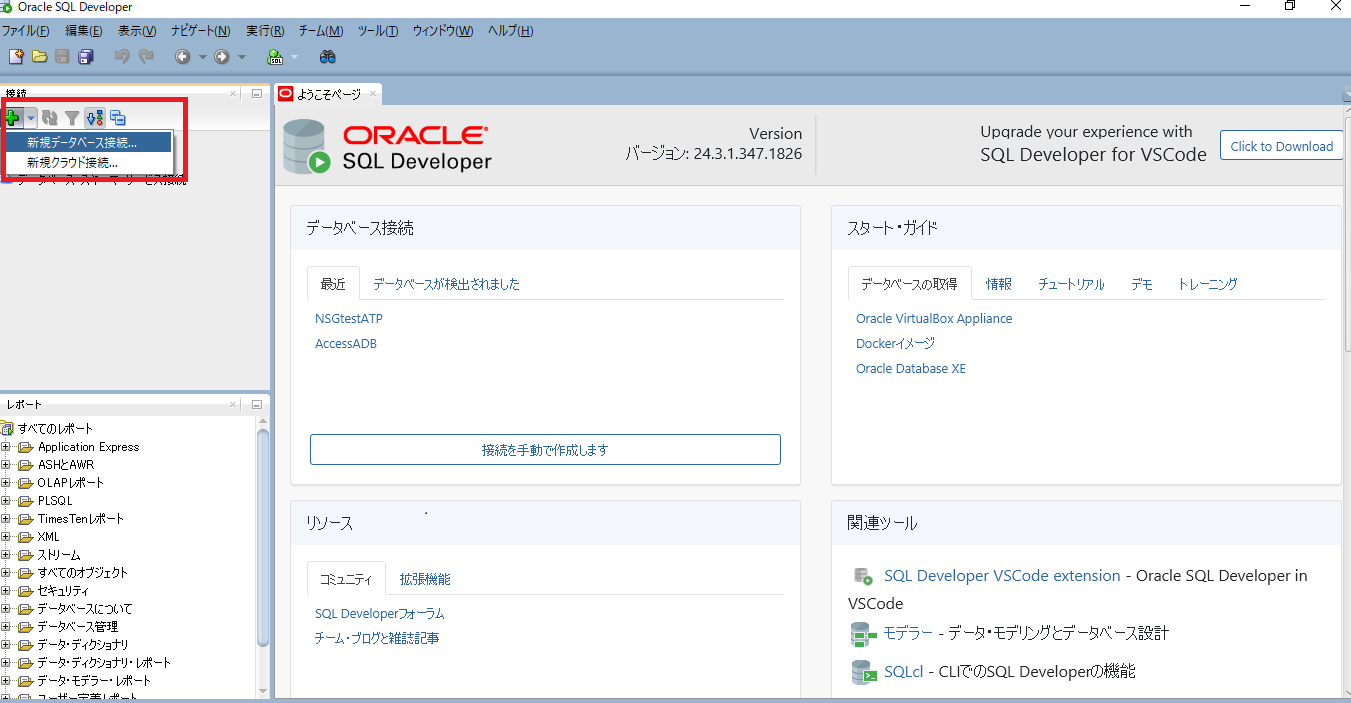Image resolution: width=1351 pixels, height=703 pixels.
Task: Click the Click to Download button
Action: (1281, 145)
